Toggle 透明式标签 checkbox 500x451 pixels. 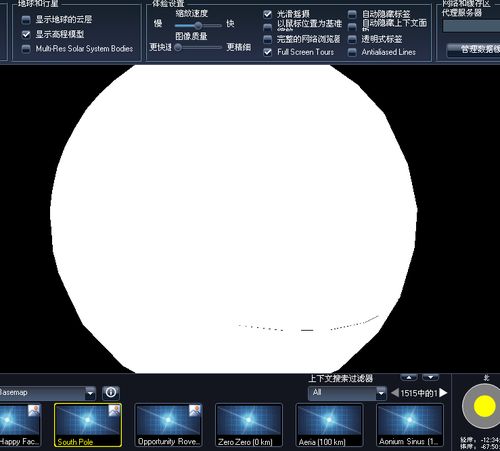click(x=352, y=39)
